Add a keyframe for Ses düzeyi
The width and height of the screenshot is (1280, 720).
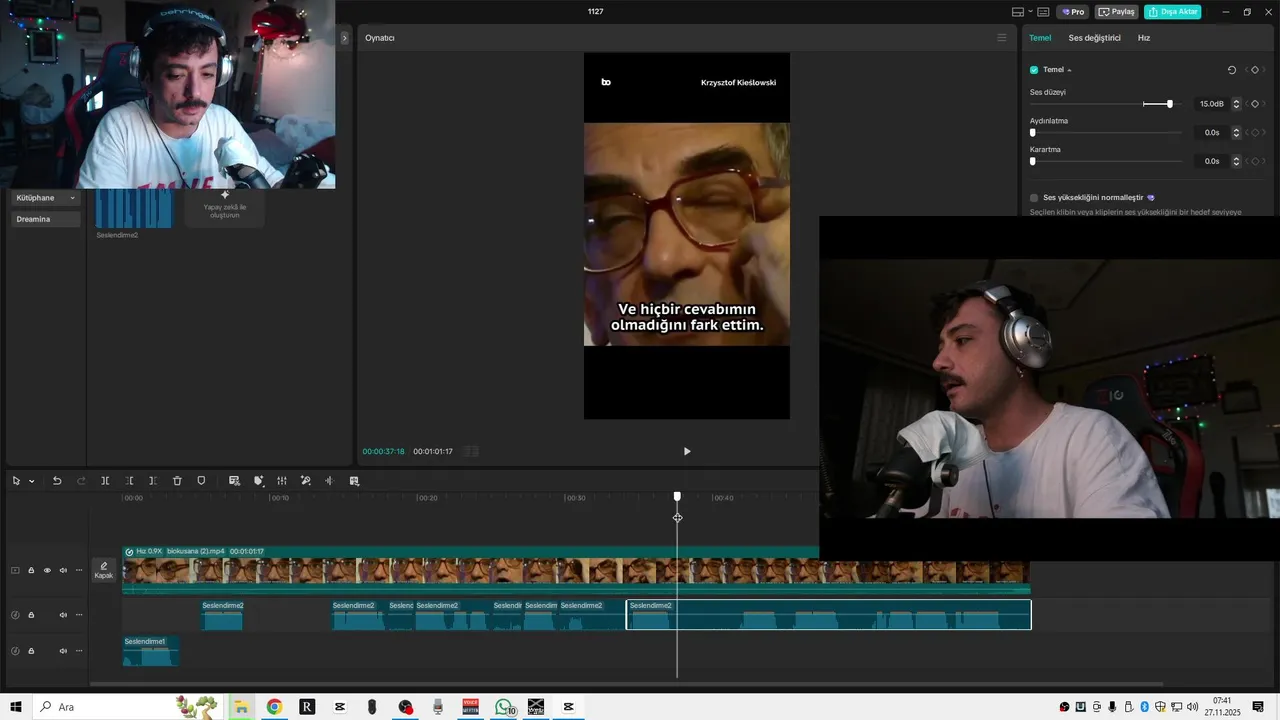point(1255,104)
